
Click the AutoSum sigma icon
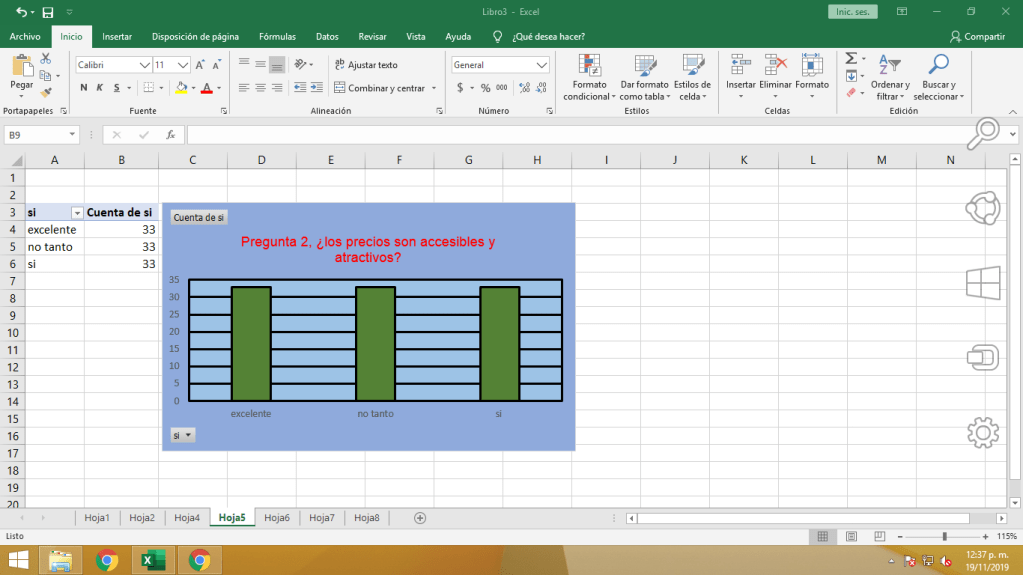tap(851, 59)
